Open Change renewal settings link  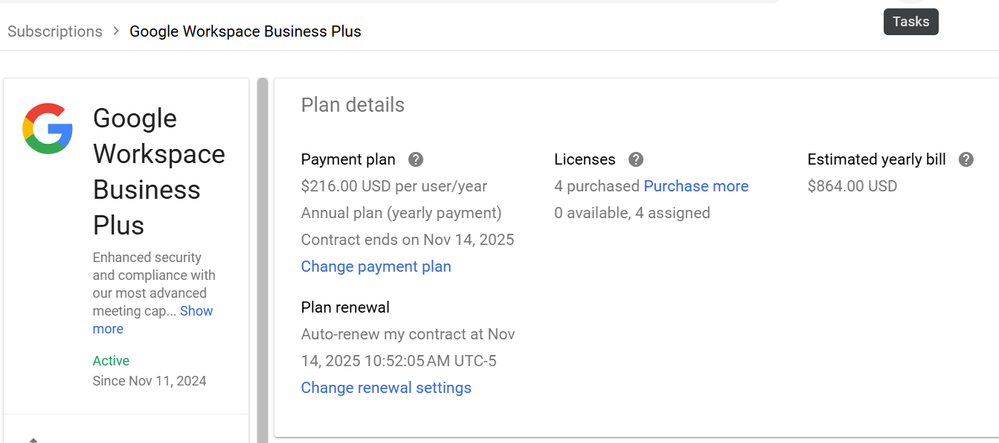click(x=386, y=388)
